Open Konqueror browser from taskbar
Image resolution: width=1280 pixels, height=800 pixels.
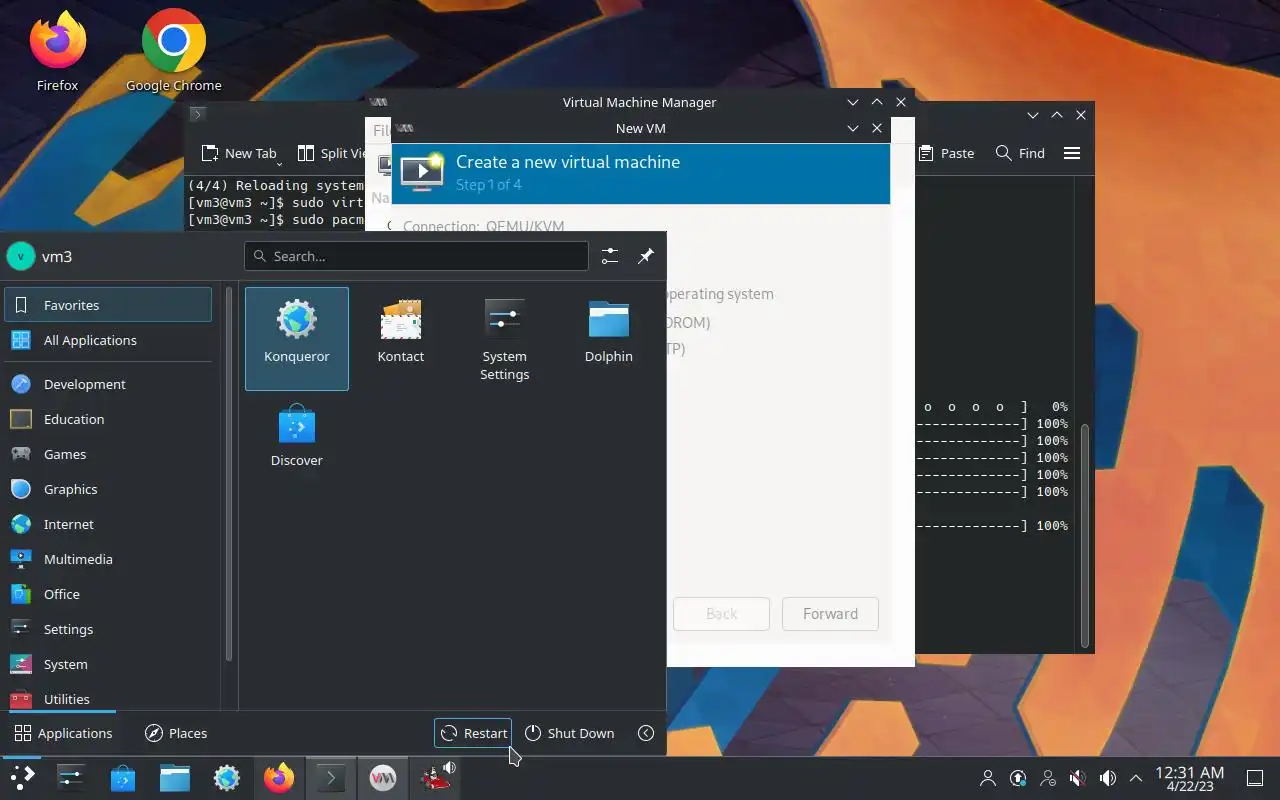[x=227, y=777]
